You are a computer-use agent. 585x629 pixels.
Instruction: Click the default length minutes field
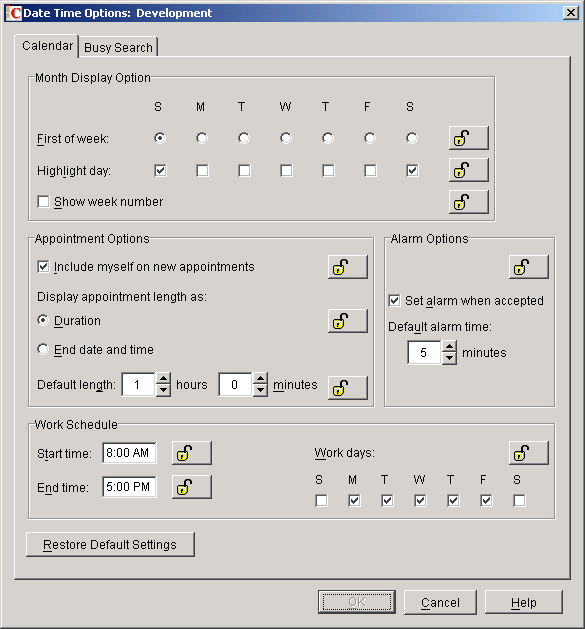point(236,385)
